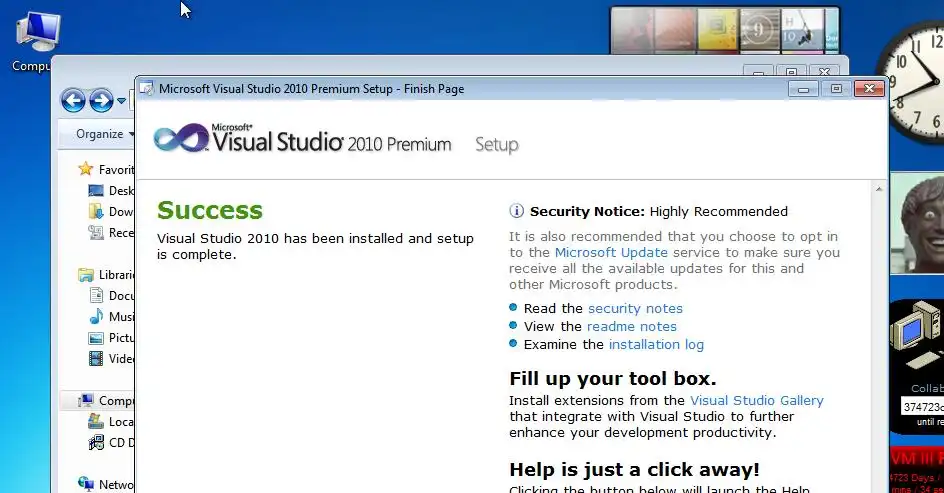Click the number 9 thumbnail in gadget strip
Screen dimensions: 944x493
tap(759, 29)
